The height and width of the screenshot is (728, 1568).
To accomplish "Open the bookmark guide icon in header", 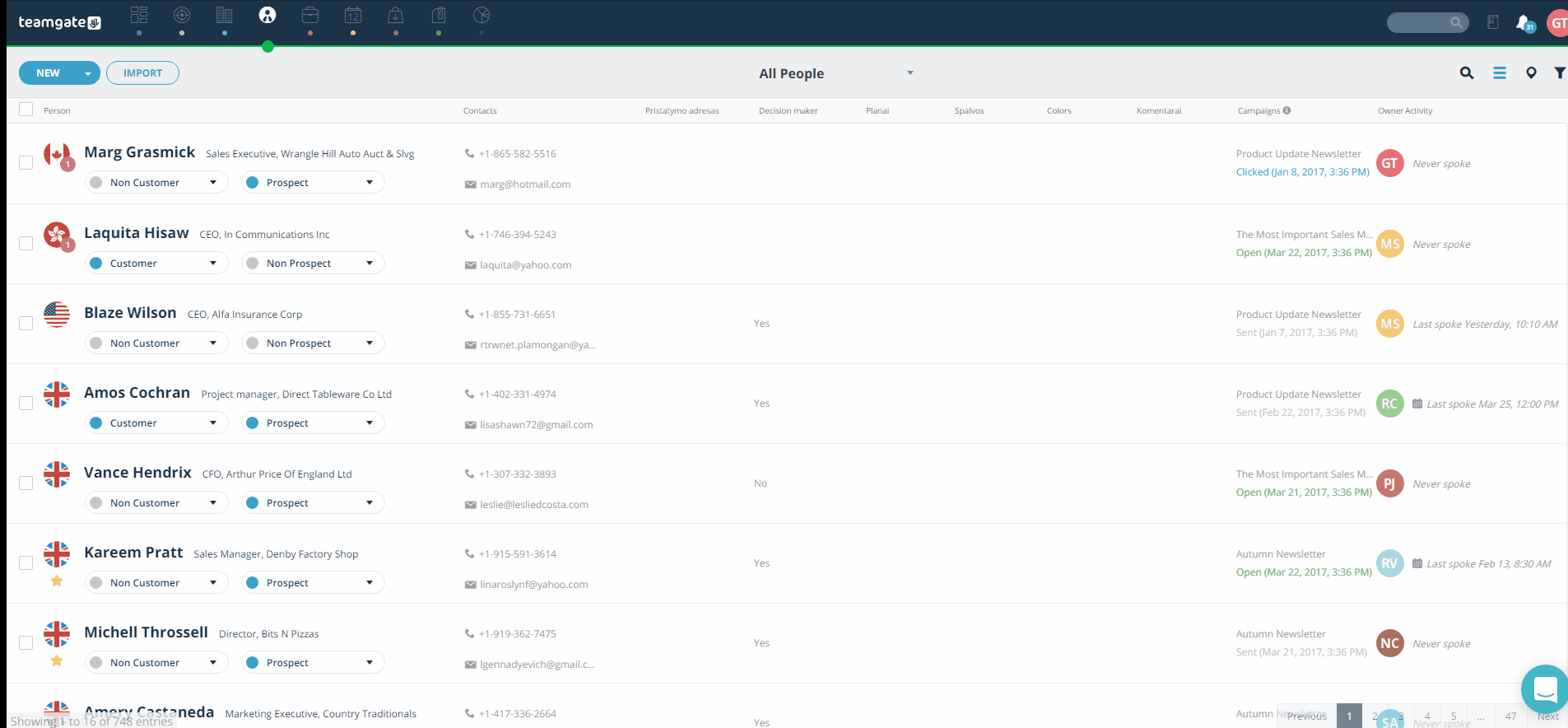I will pyautogui.click(x=1493, y=22).
